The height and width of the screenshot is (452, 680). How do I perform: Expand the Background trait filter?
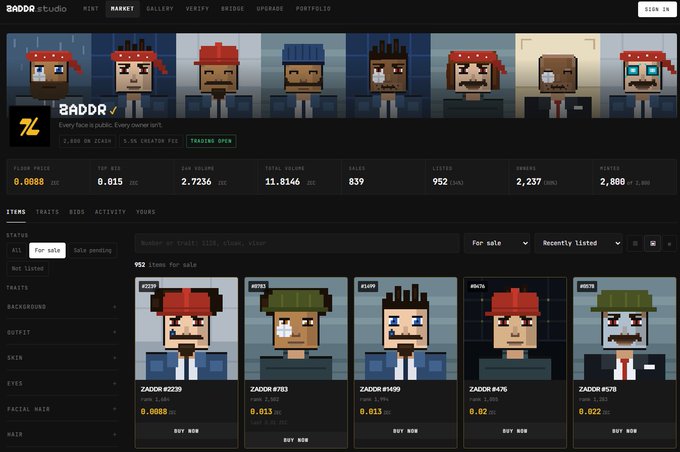point(62,307)
